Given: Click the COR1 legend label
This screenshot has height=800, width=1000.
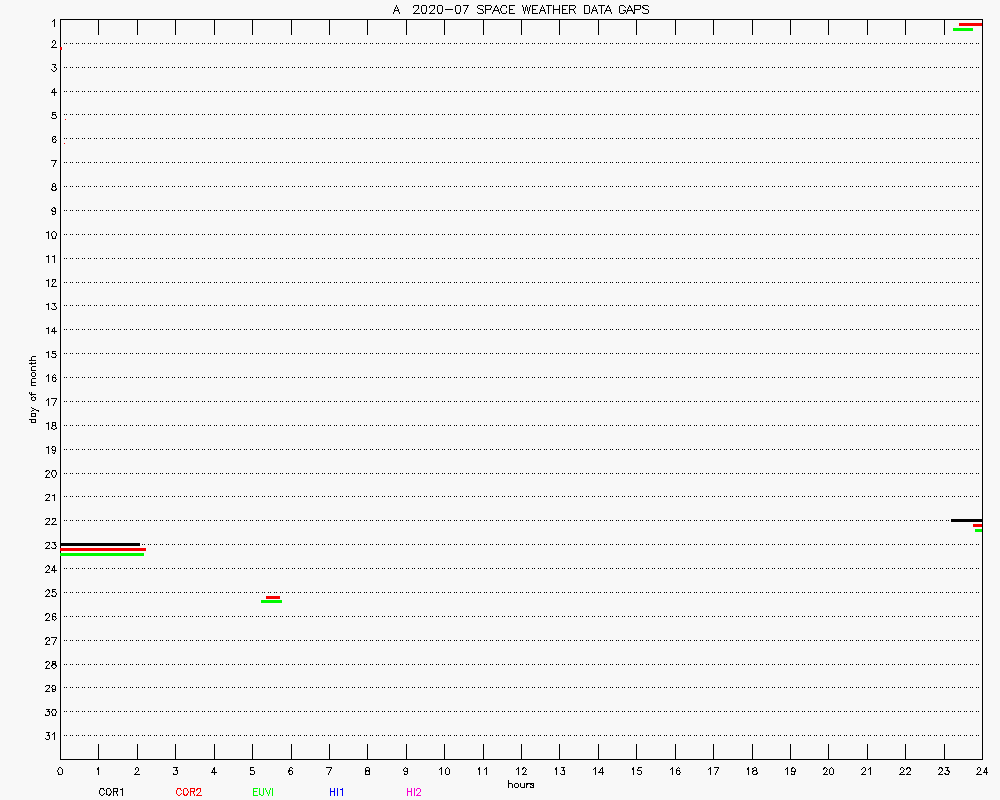Looking at the screenshot, I should click(x=111, y=792).
